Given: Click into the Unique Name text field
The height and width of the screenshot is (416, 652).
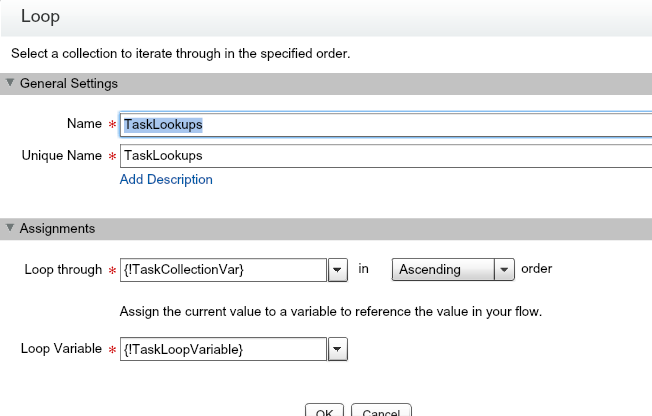Looking at the screenshot, I should [385, 156].
